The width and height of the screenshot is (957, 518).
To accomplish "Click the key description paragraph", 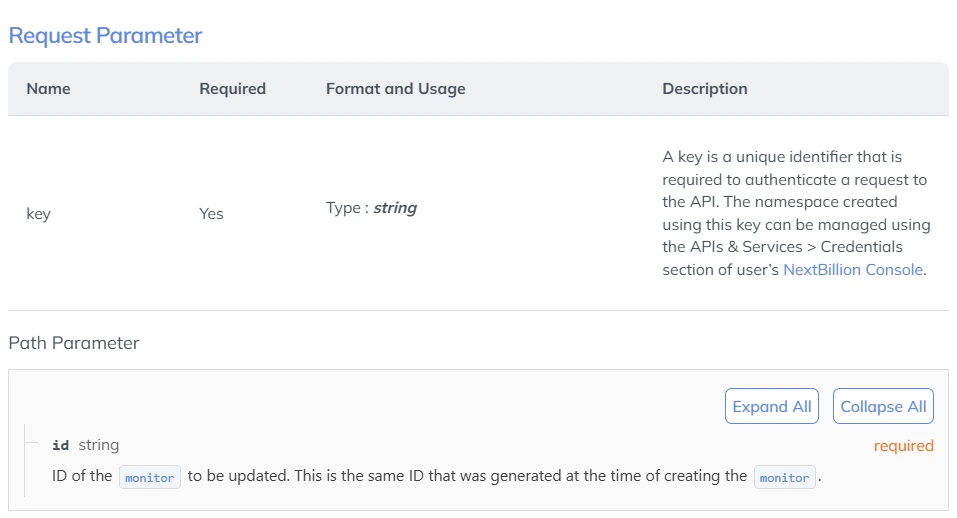I will (x=796, y=213).
